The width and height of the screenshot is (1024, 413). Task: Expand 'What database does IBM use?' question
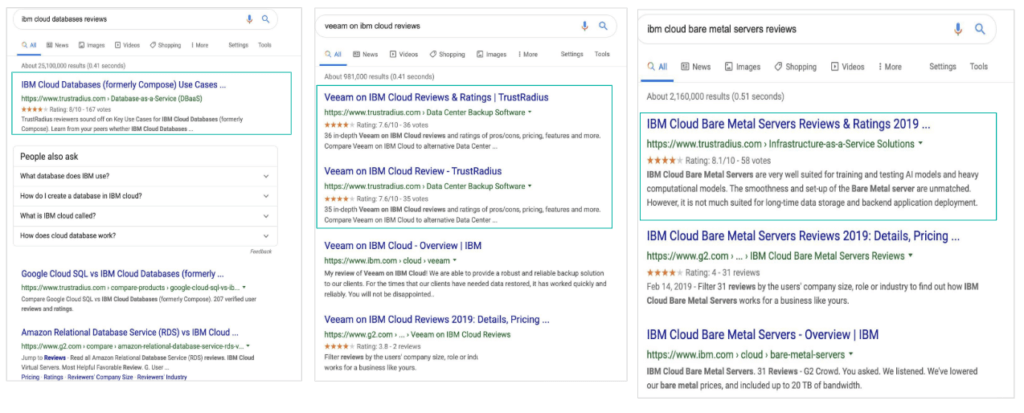click(145, 176)
